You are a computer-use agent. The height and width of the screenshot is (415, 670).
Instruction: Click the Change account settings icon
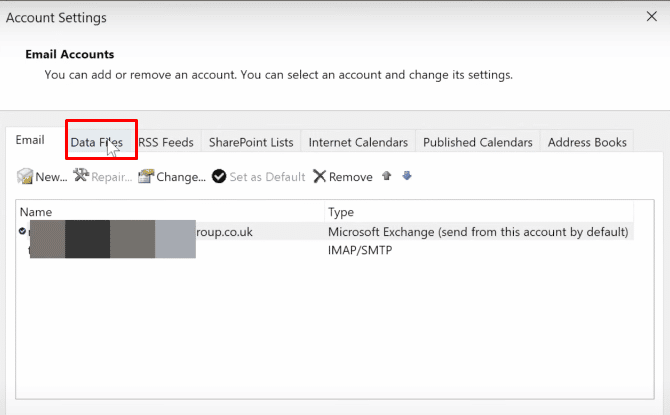(x=146, y=176)
